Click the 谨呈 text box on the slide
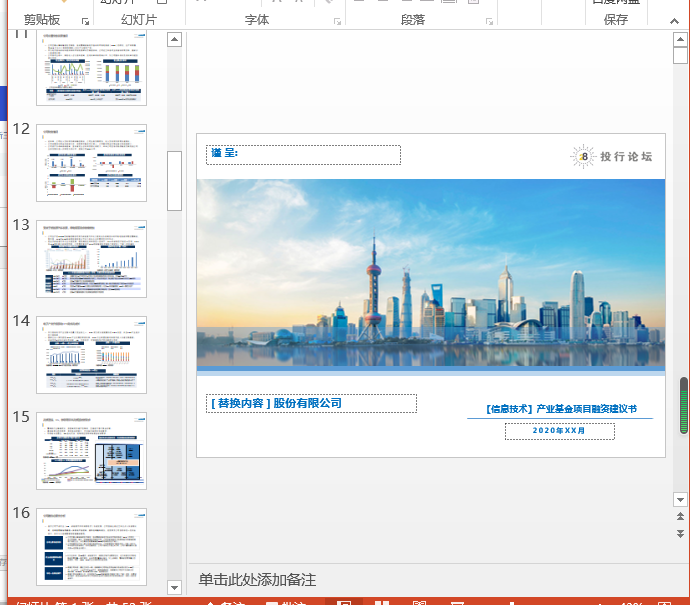 tap(303, 155)
